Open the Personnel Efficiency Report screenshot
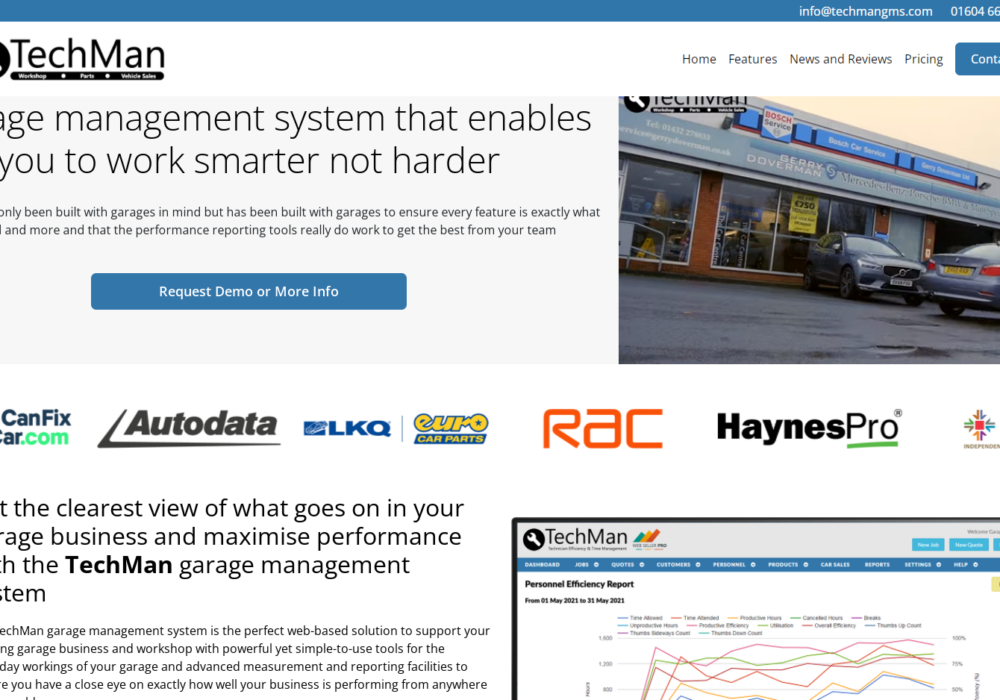The image size is (1000, 700). click(x=758, y=611)
